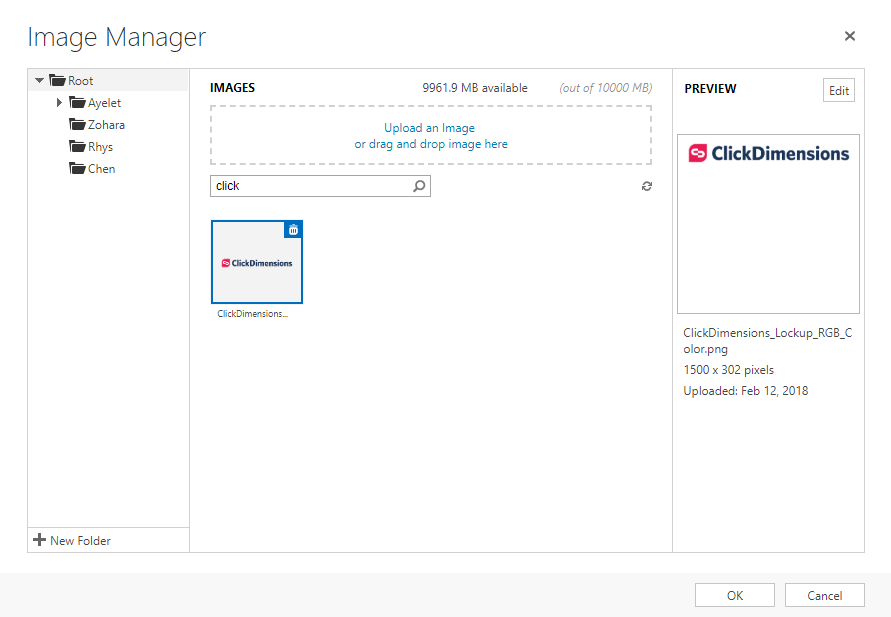Click the Image Manager title

tap(116, 37)
